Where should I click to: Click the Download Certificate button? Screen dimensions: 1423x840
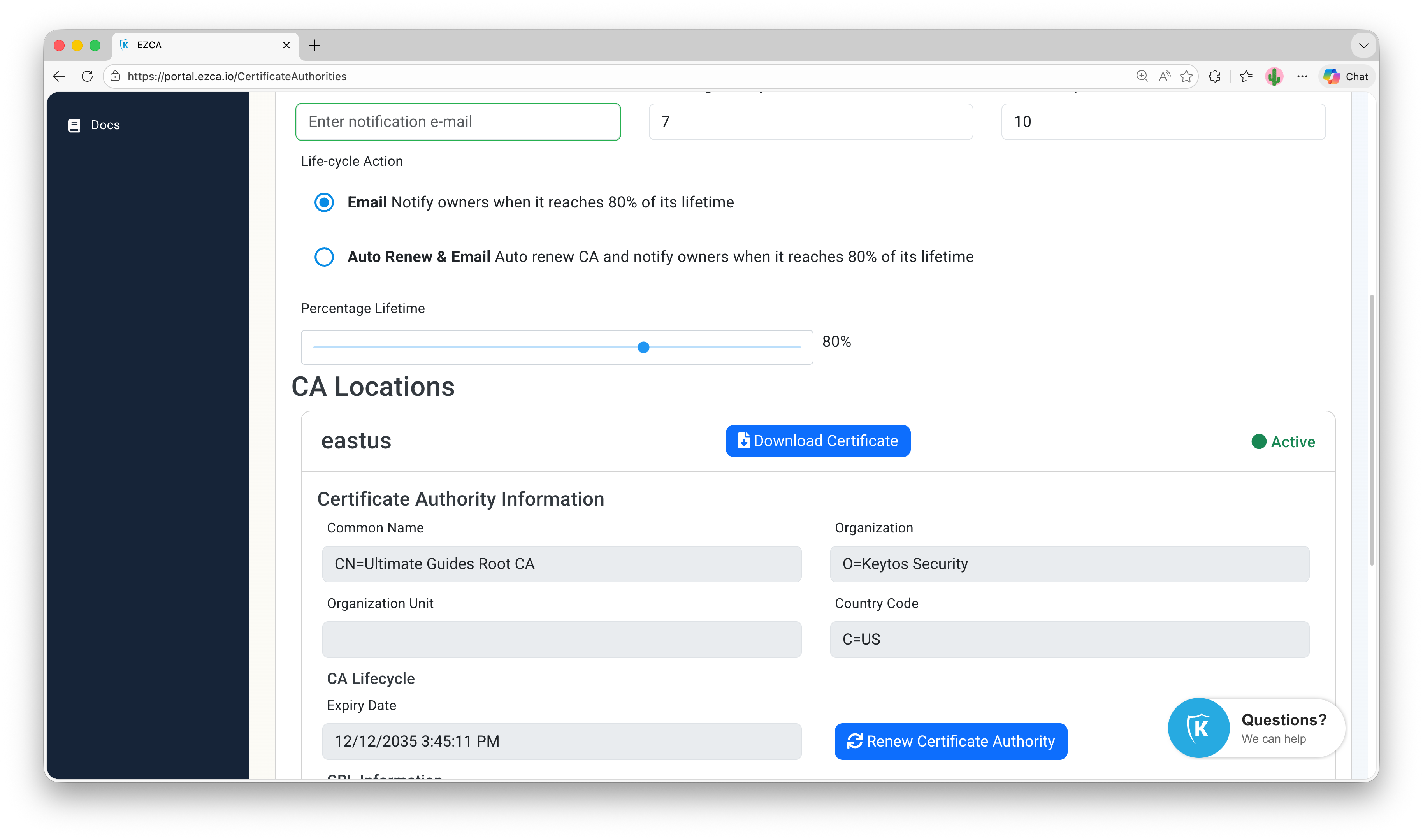[818, 440]
